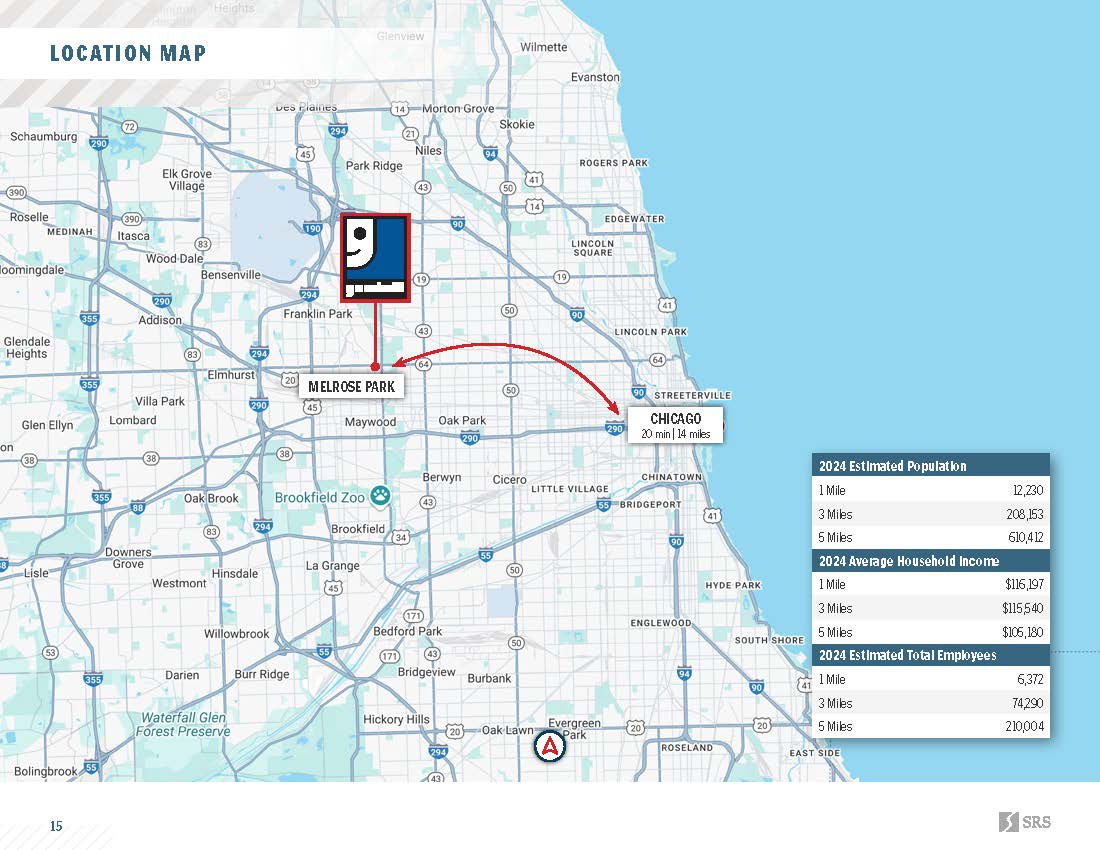This screenshot has width=1100, height=850.
Task: Click the LITTLE VILLAGE label
Action: point(570,489)
